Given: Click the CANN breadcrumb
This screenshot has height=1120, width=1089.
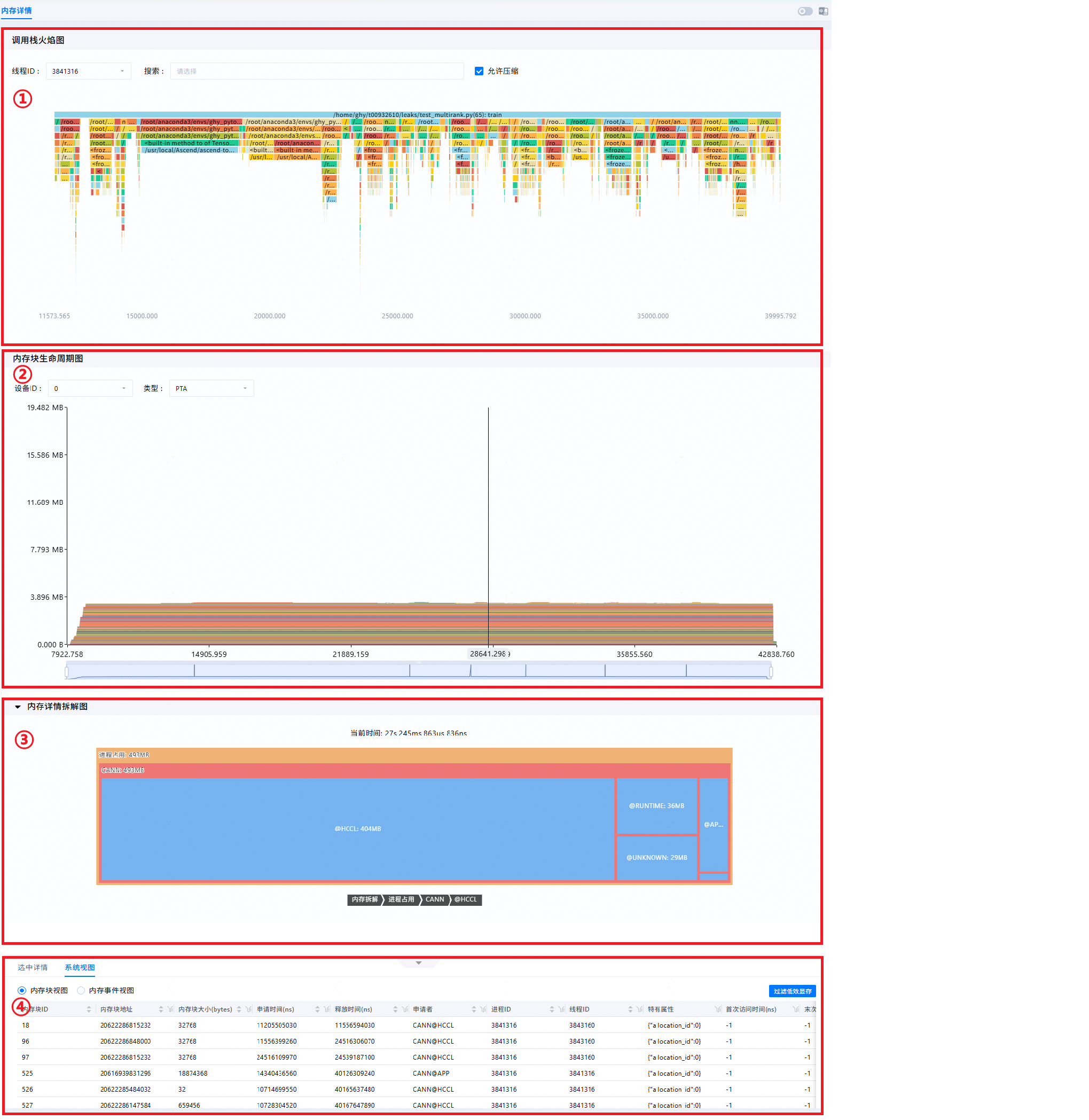Looking at the screenshot, I should pos(435,900).
